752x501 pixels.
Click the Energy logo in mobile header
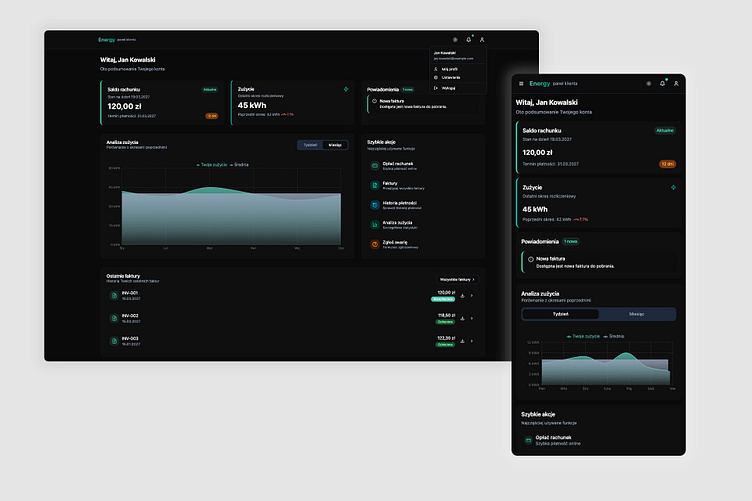point(540,83)
